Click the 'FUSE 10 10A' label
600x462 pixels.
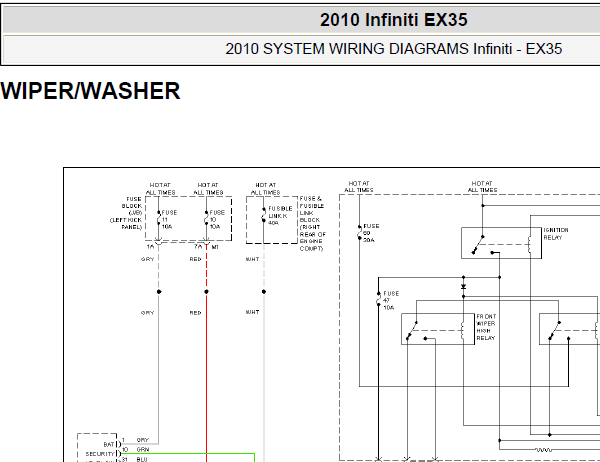pyautogui.click(x=217, y=219)
